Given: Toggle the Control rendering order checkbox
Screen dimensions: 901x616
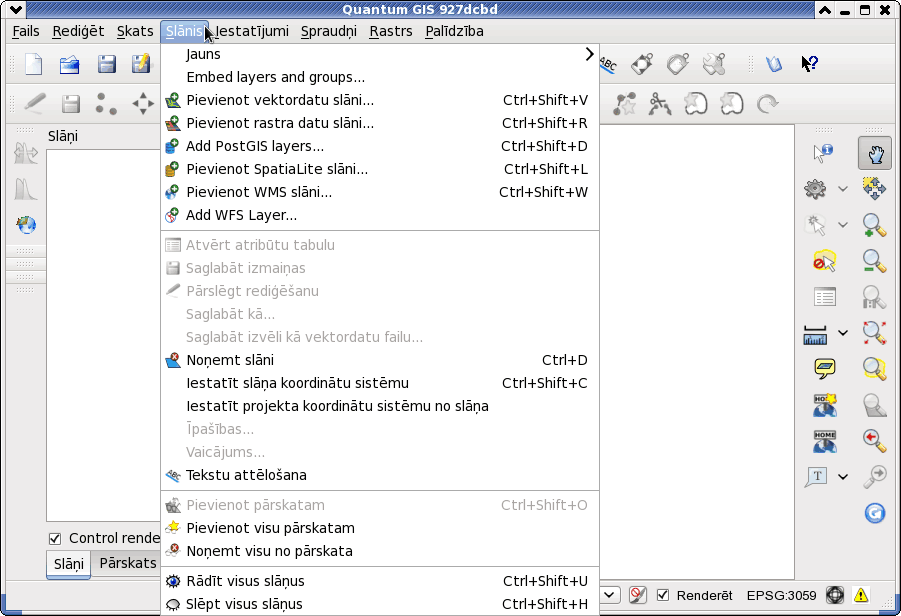Looking at the screenshot, I should (x=55, y=538).
